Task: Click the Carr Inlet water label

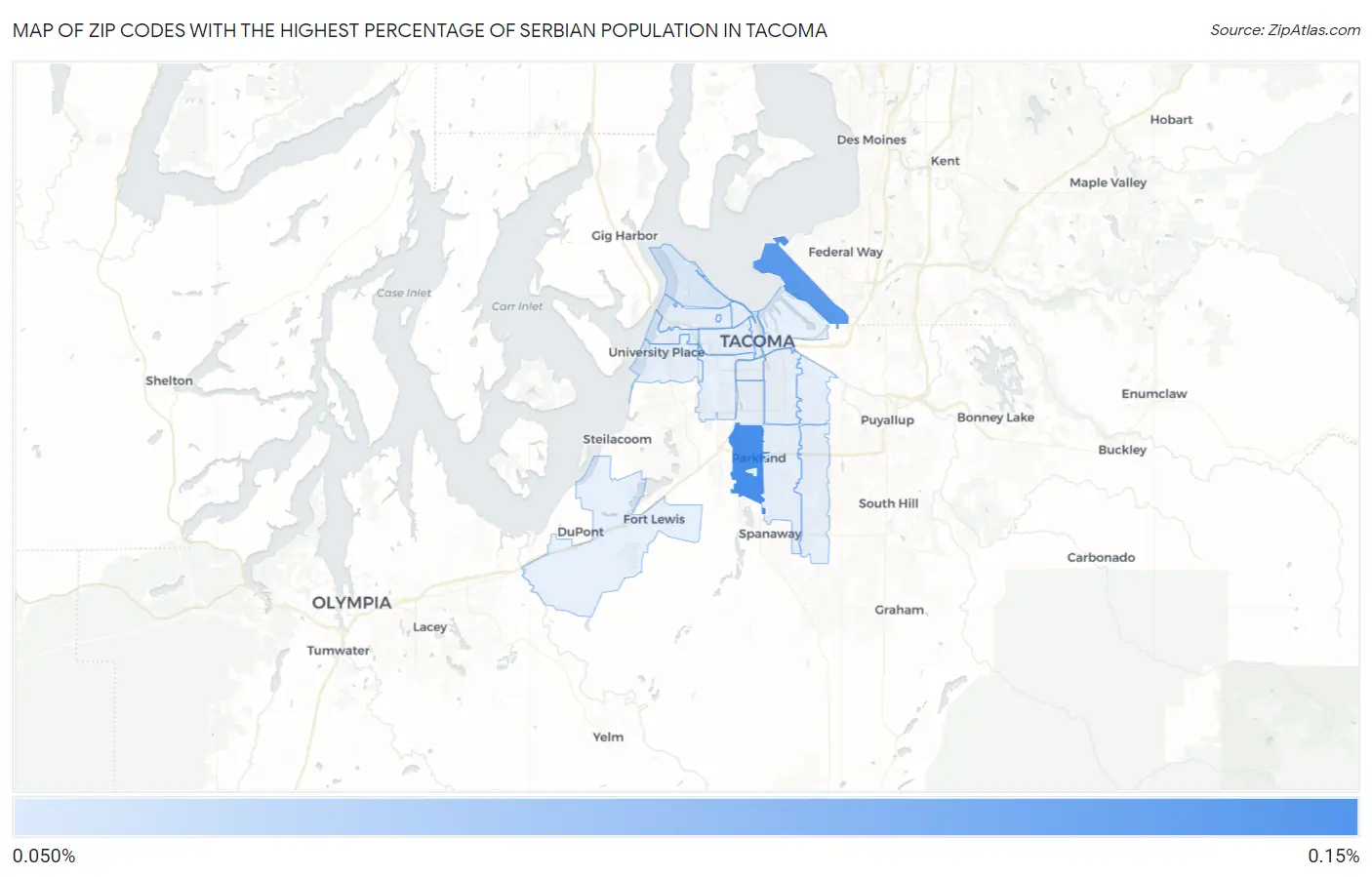Action: tap(517, 306)
